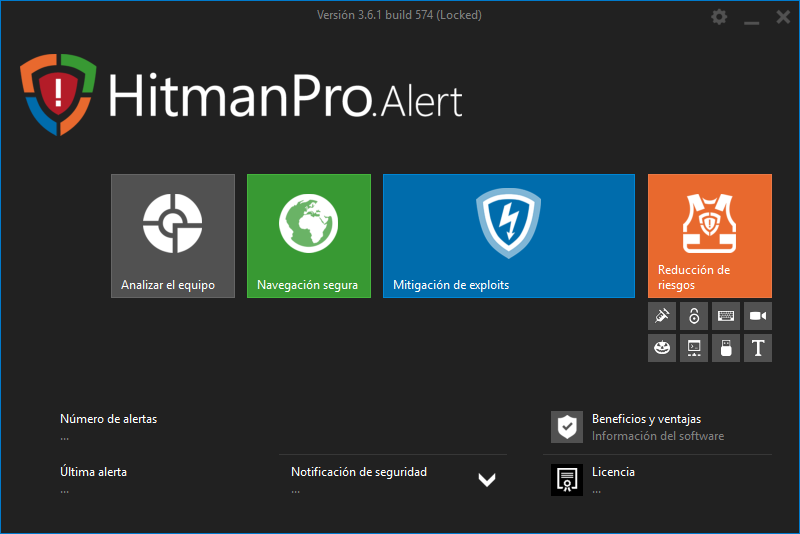Click the Última alerta label
Viewport: 800px width, 534px height.
coord(93,472)
